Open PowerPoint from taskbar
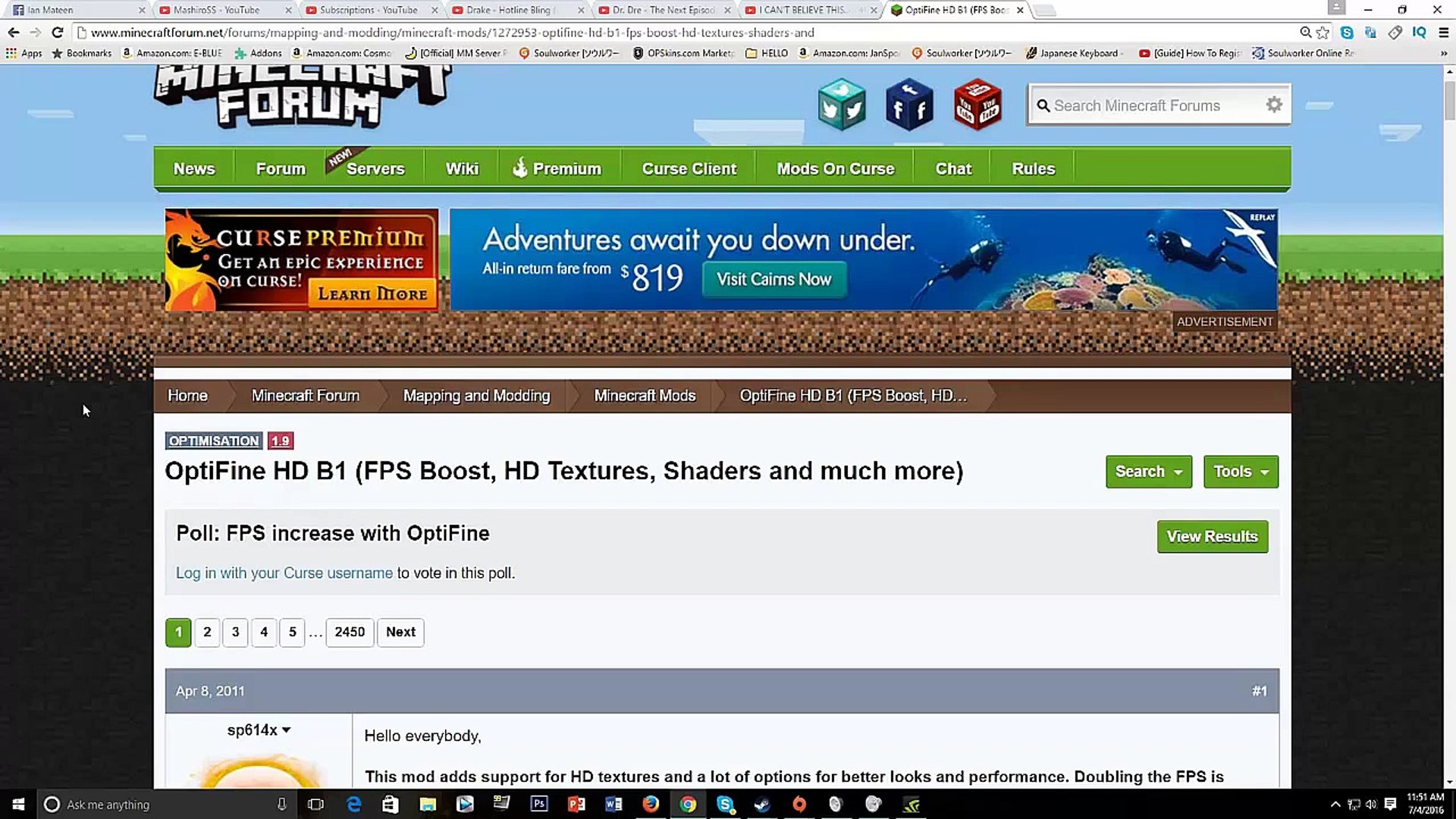This screenshot has width=1456, height=819. click(576, 804)
